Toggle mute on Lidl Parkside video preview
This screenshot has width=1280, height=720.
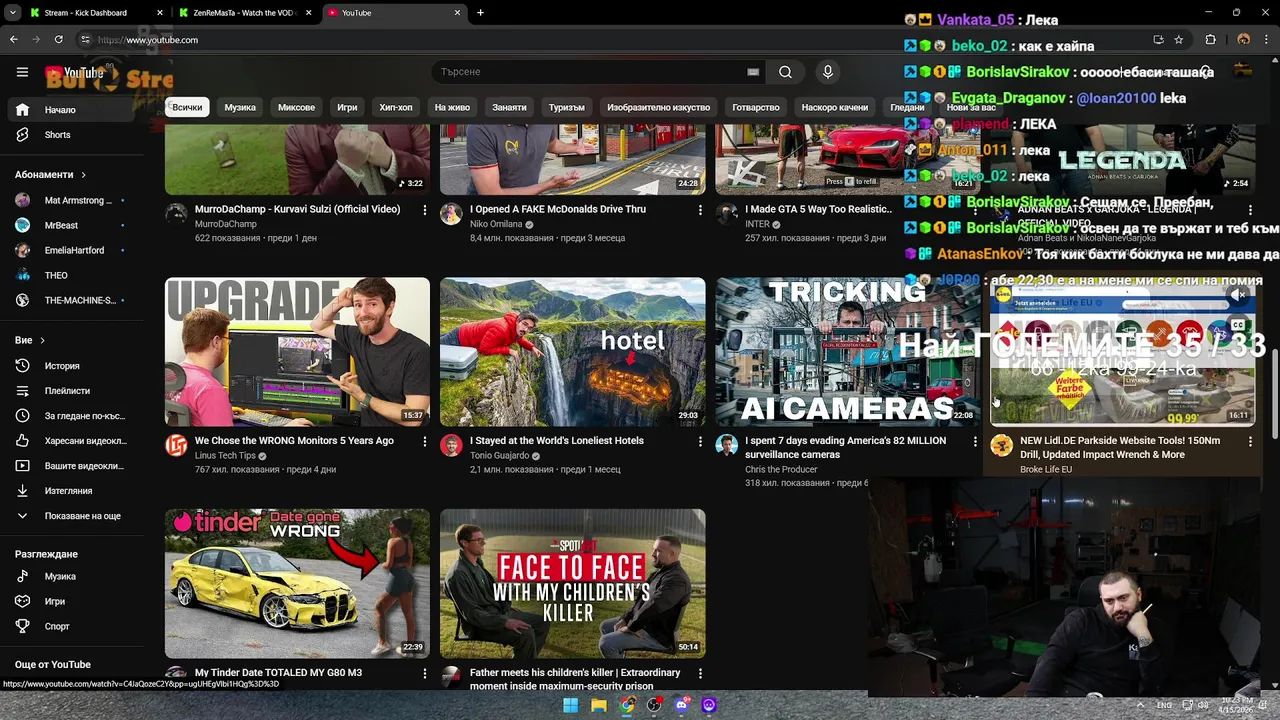(1239, 296)
